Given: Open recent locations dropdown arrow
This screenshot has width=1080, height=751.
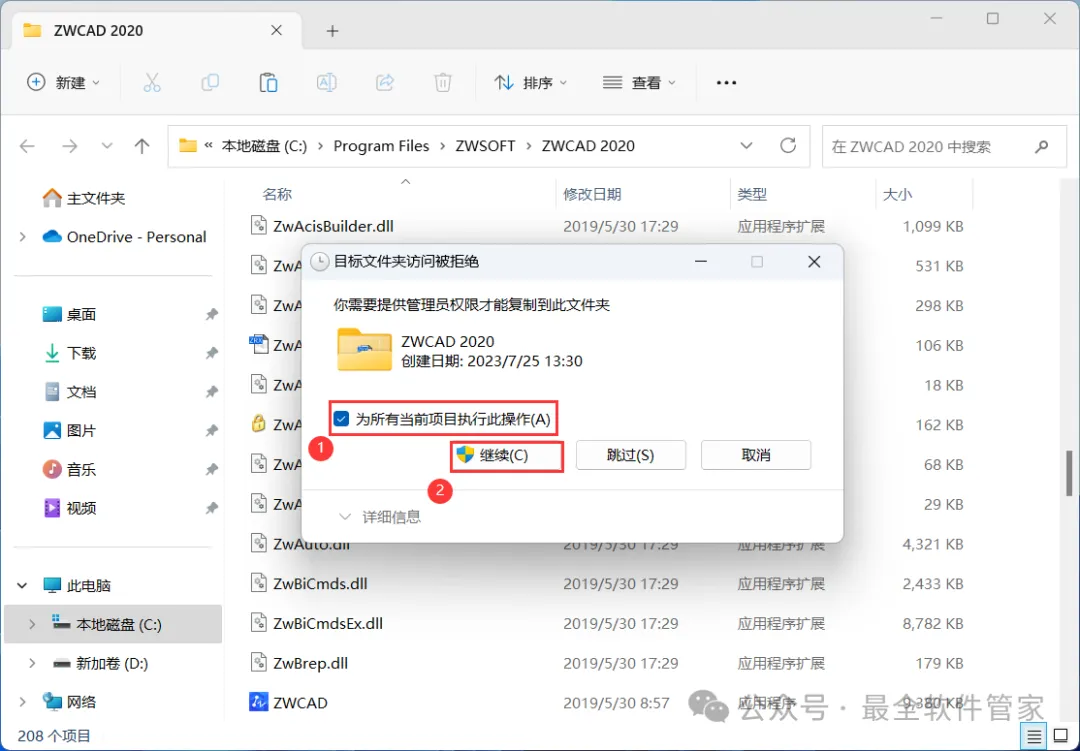Looking at the screenshot, I should (x=107, y=146).
